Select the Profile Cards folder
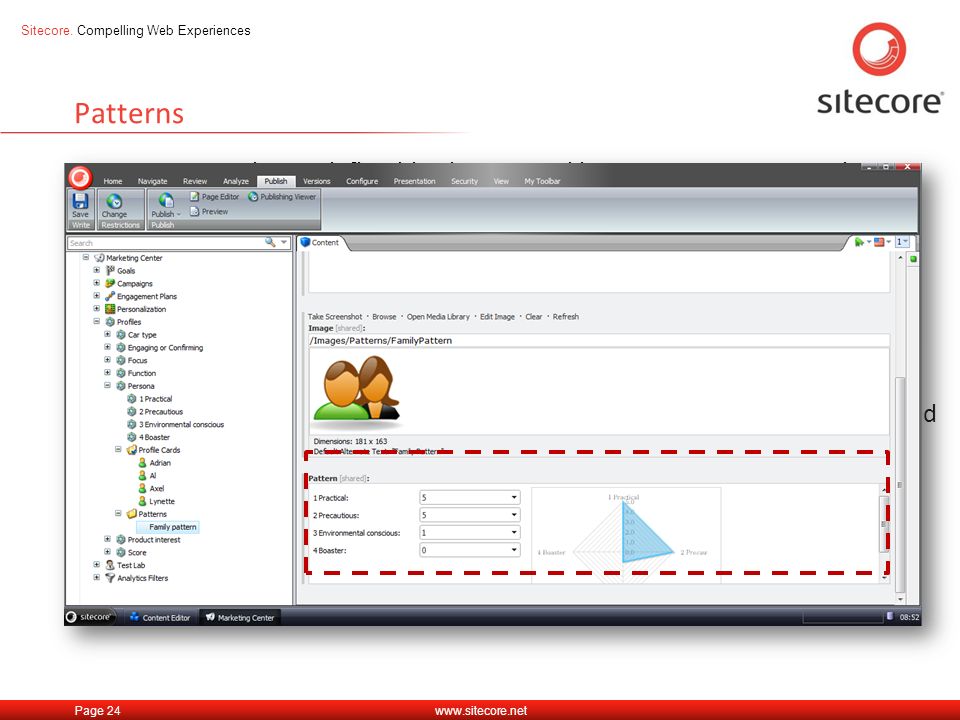Image resolution: width=960 pixels, height=720 pixels. point(154,450)
